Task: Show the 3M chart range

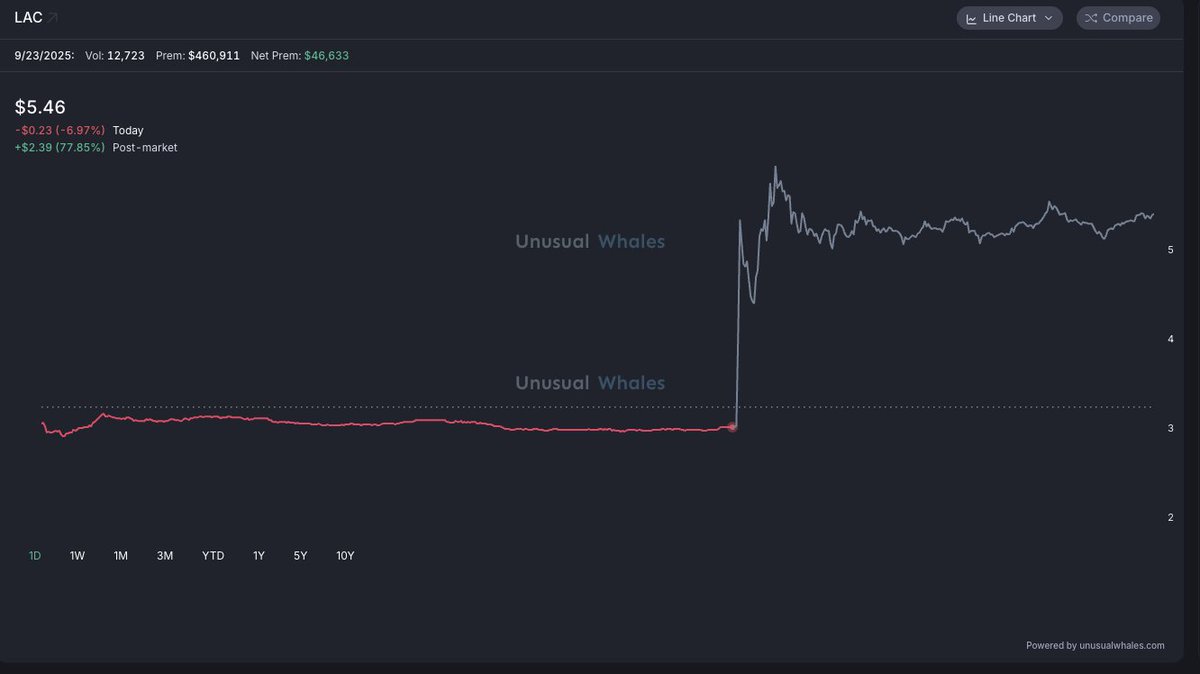Action: (x=165, y=556)
